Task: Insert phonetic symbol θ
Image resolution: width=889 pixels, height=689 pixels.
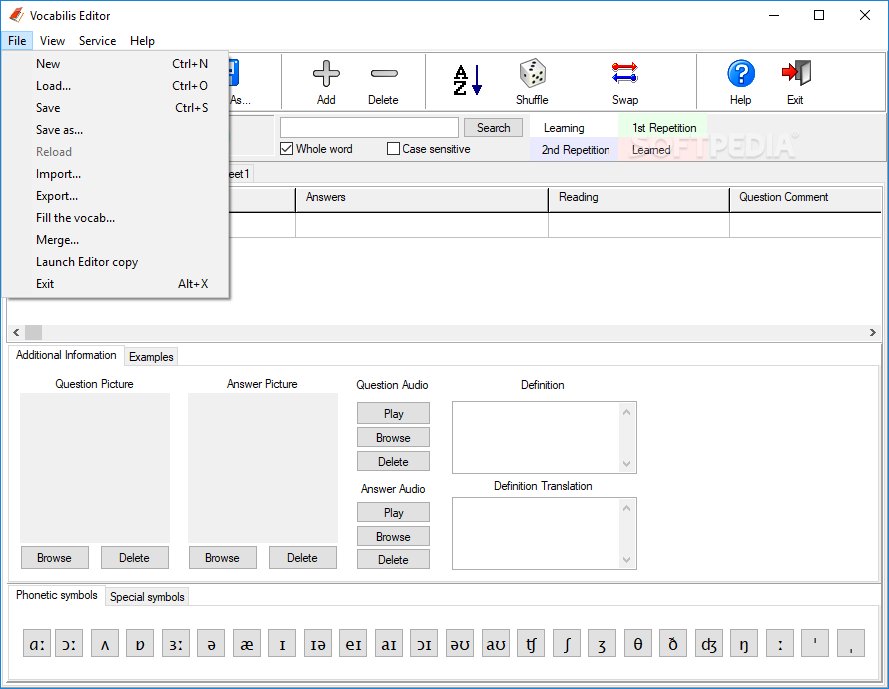Action: pos(638,644)
